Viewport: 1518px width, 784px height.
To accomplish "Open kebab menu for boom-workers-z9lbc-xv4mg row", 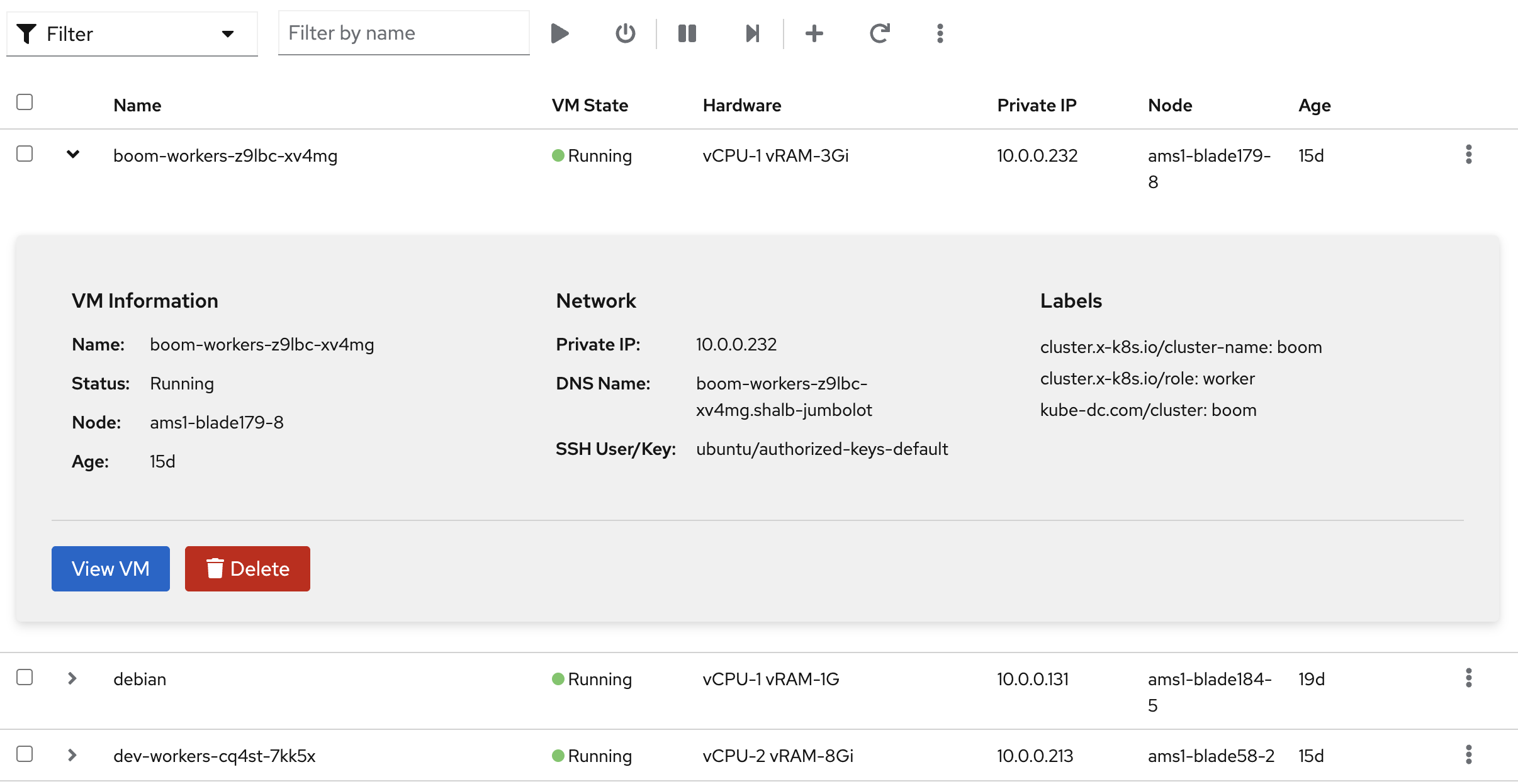I will (x=1468, y=155).
